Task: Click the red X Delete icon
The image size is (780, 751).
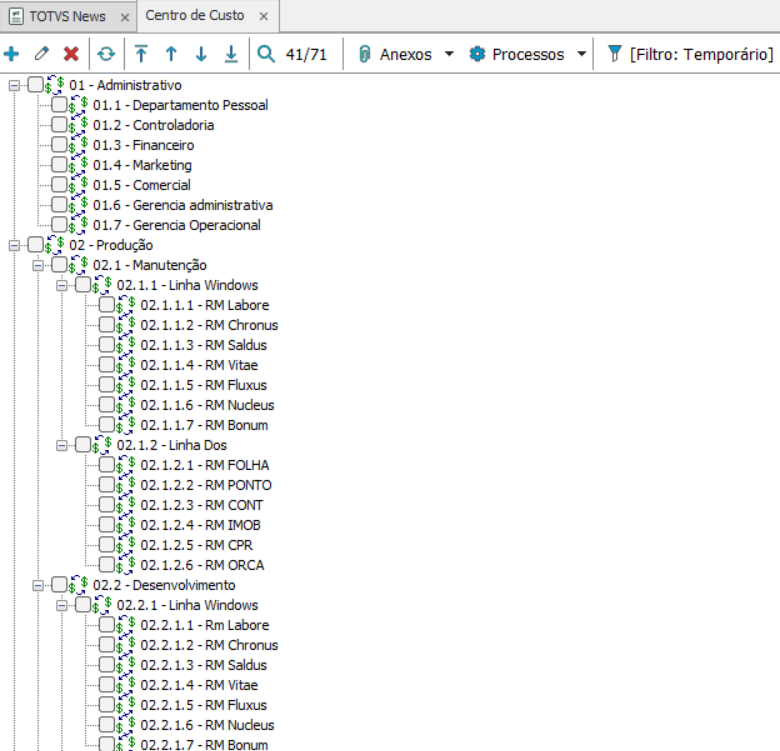Action: (72, 54)
